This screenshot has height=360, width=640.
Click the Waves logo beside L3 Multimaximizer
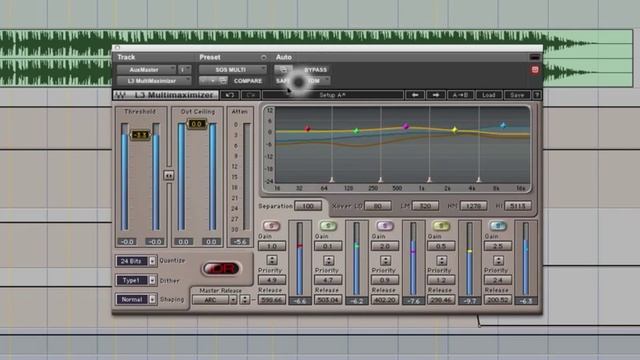tap(120, 95)
